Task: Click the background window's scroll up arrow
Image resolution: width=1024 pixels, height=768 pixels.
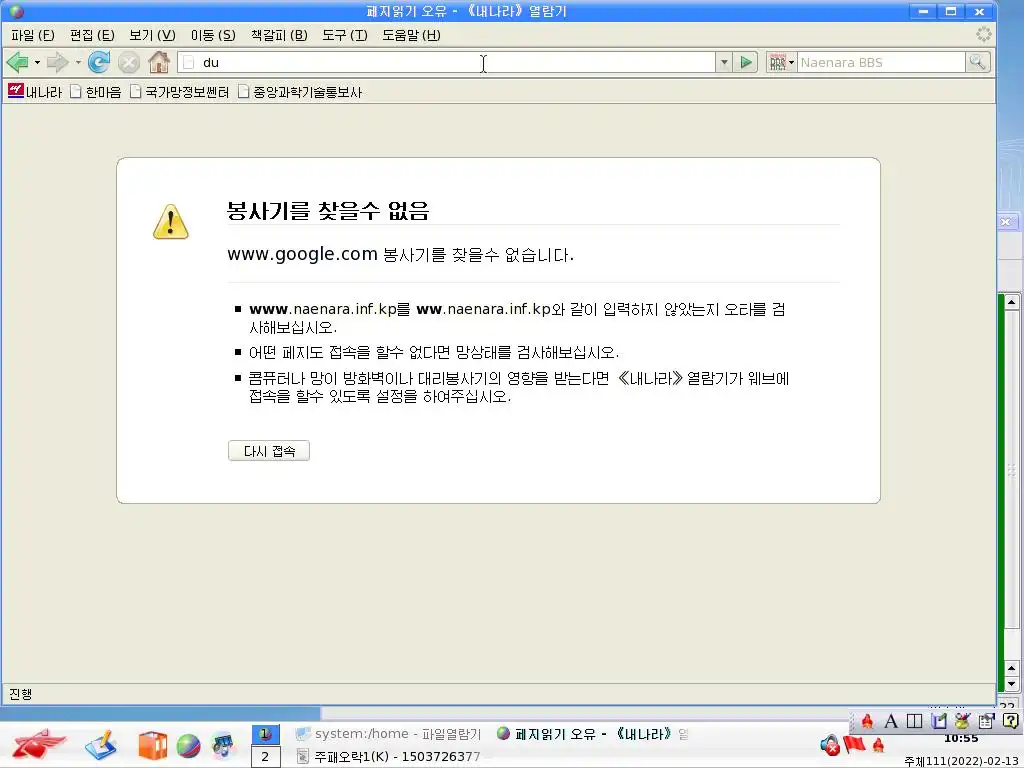Action: [x=1012, y=302]
